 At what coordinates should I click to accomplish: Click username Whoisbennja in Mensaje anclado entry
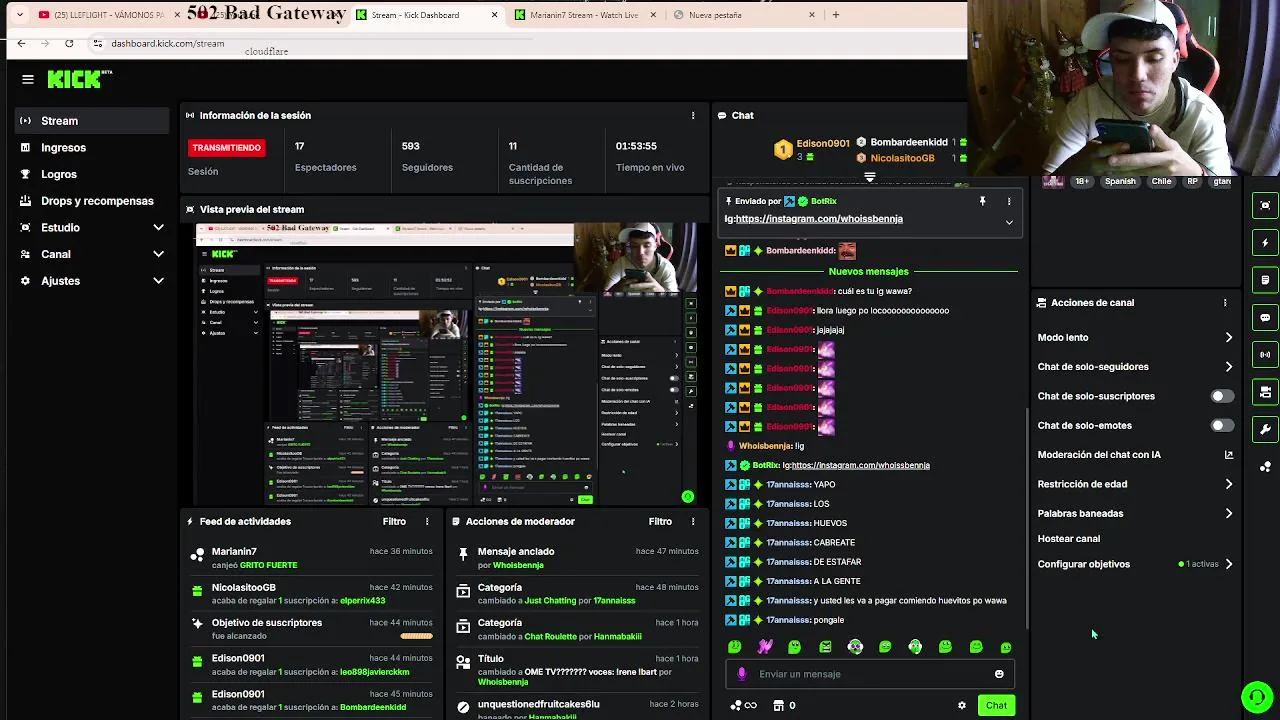pyautogui.click(x=518, y=566)
